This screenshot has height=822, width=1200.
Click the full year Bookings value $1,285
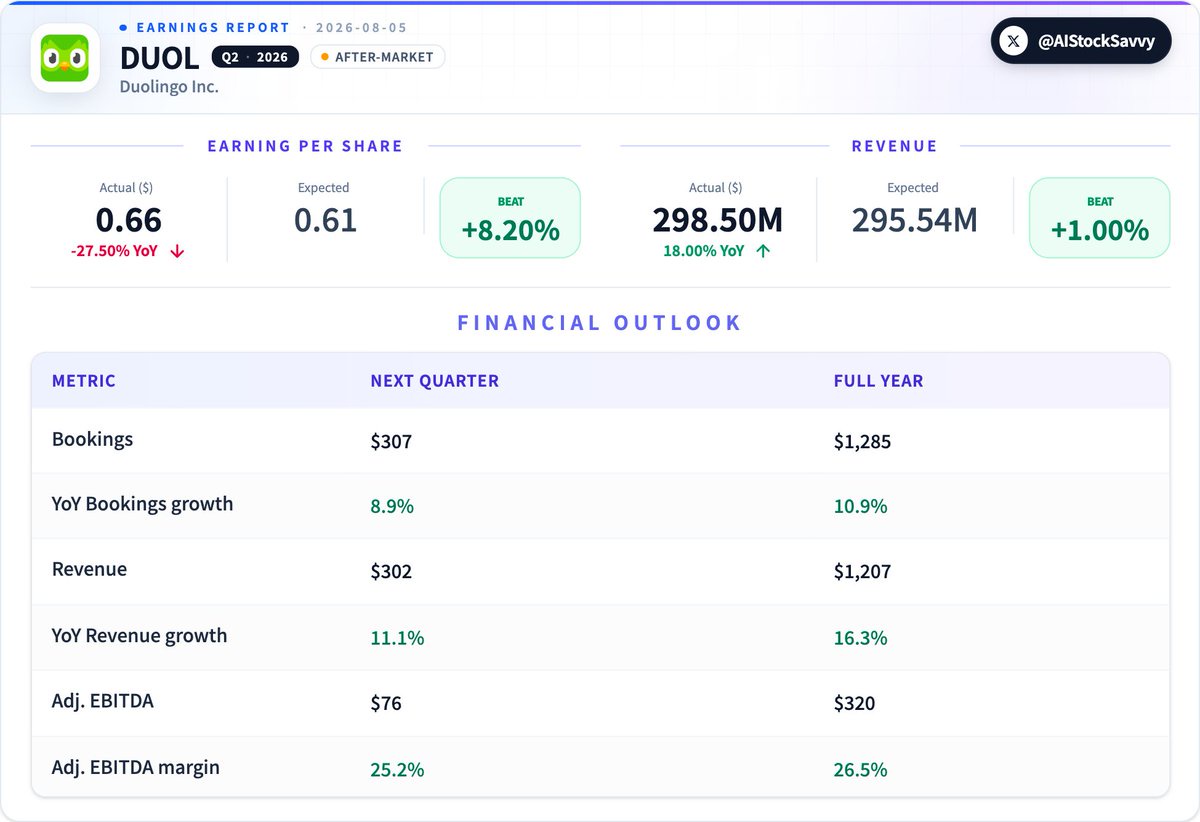tap(862, 441)
